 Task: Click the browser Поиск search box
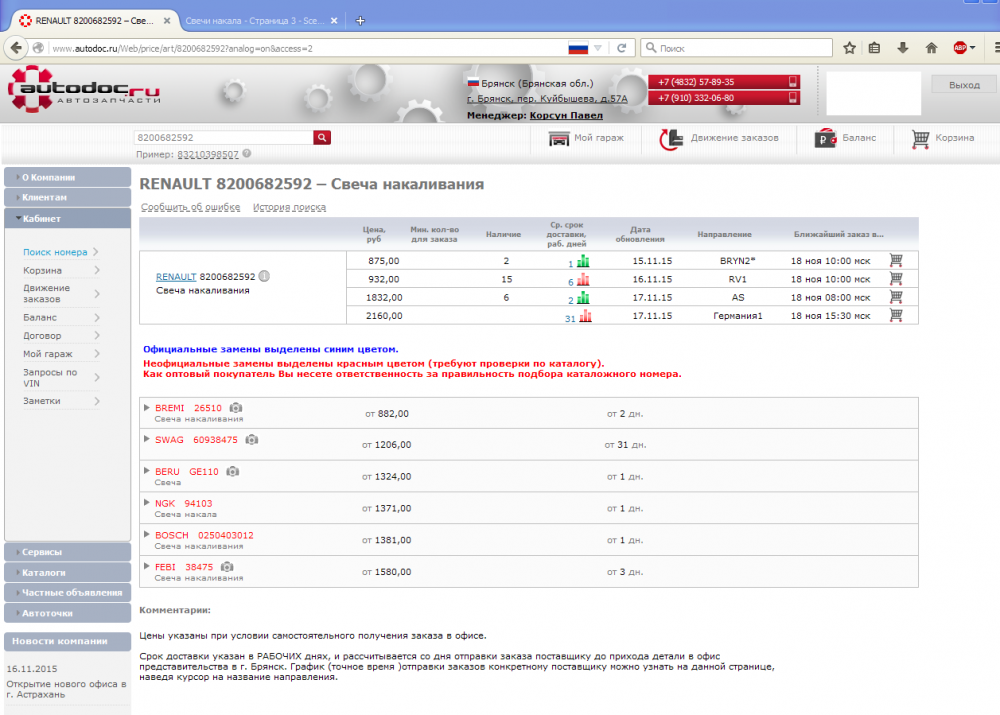click(737, 48)
